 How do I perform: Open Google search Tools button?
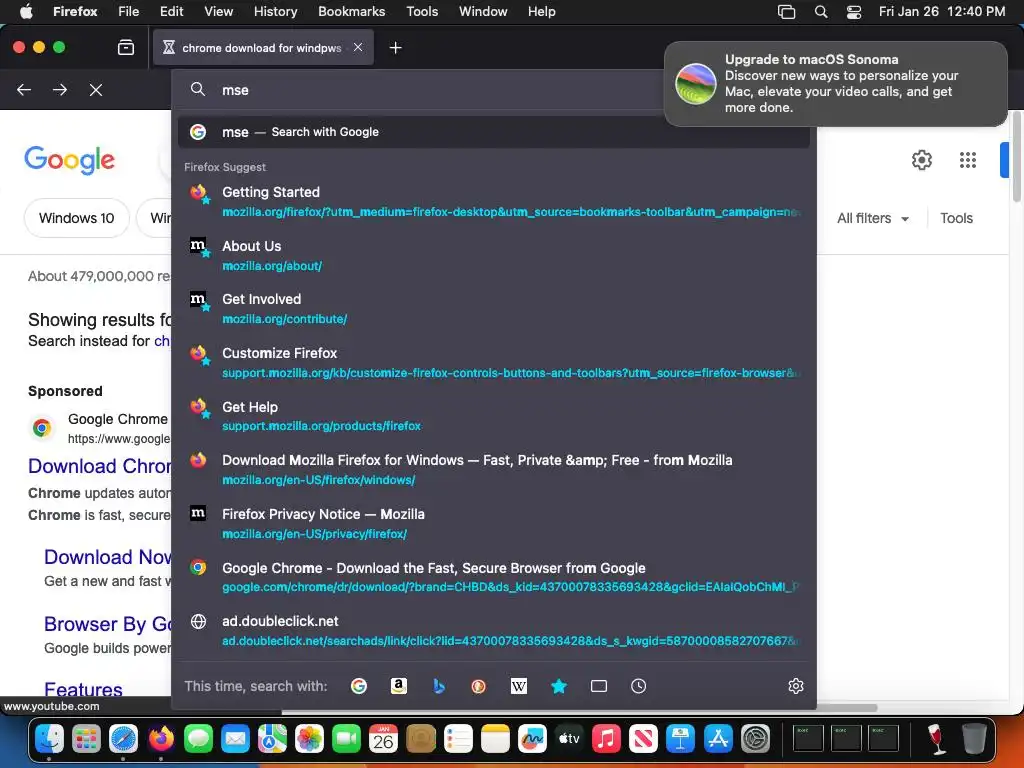pos(956,218)
